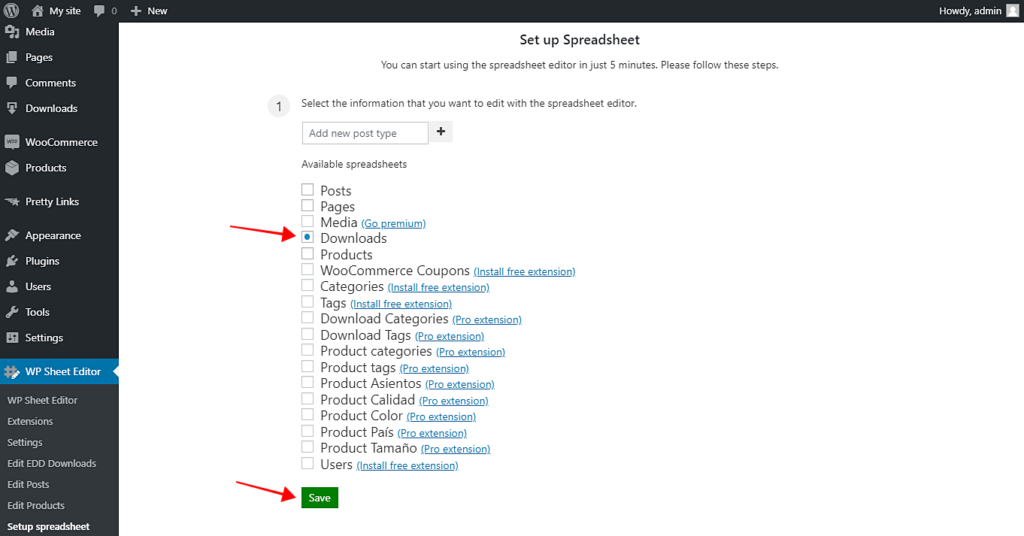The width and height of the screenshot is (1024, 536).
Task: Click the My site home icon
Action: coord(38,11)
